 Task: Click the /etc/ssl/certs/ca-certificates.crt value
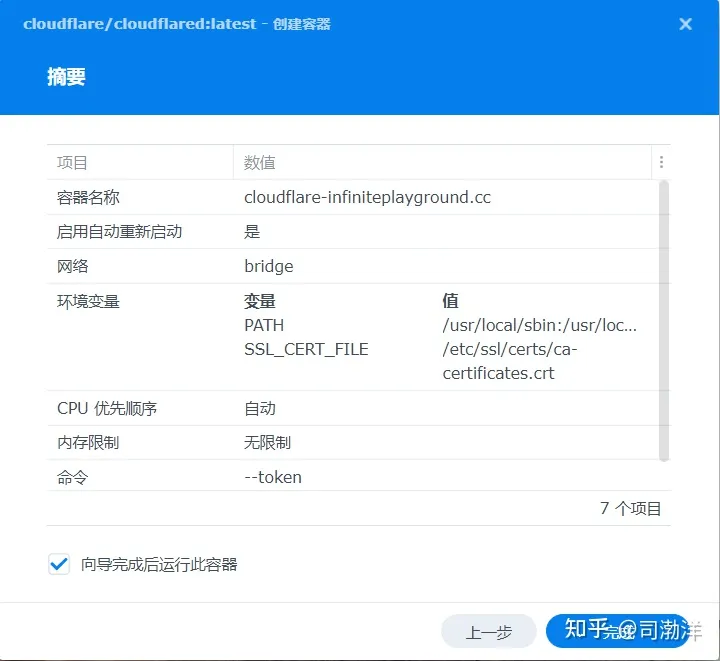(510, 361)
